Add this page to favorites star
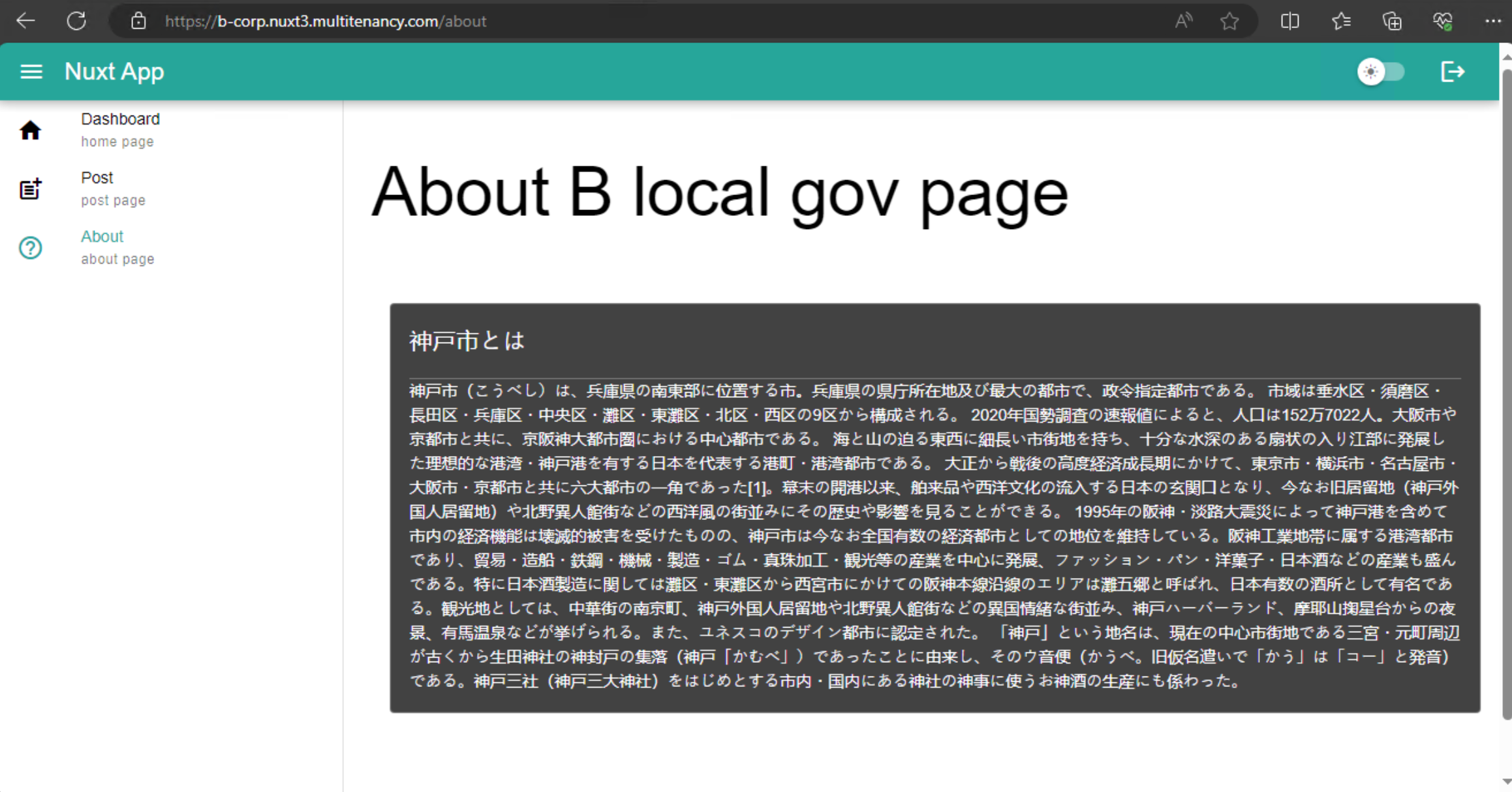The width and height of the screenshot is (1512, 792). click(x=1229, y=21)
